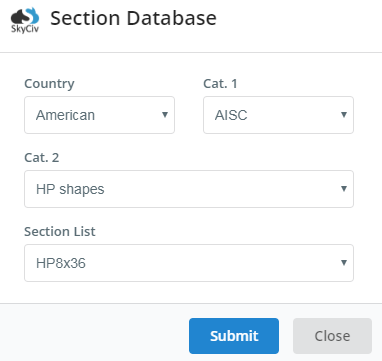
Task: Submit the selected section
Action: pyautogui.click(x=234, y=336)
